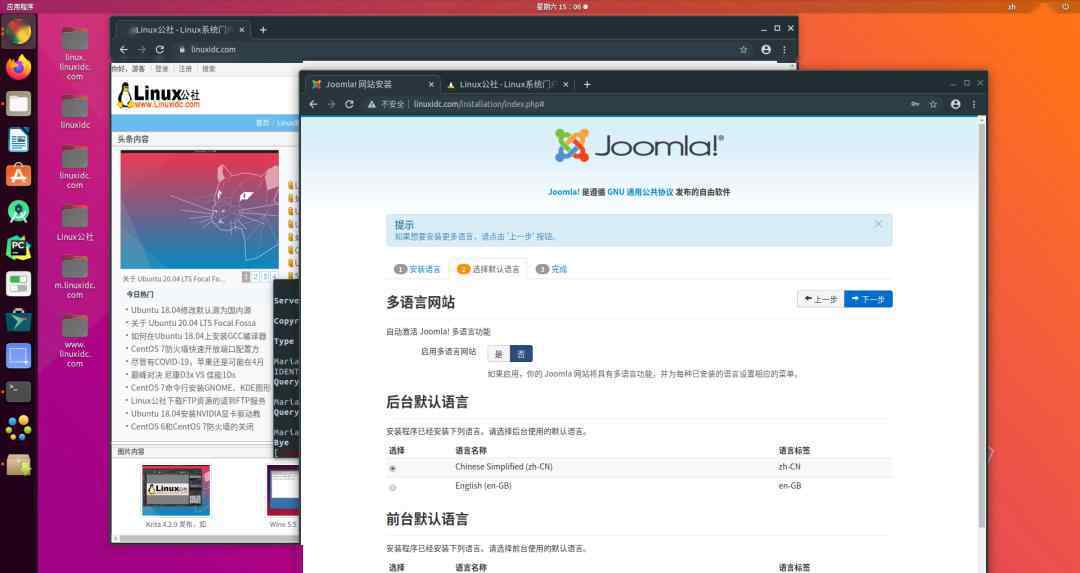This screenshot has height=573, width=1080.
Task: Dismiss the 提示 notice with its X
Action: point(878,224)
